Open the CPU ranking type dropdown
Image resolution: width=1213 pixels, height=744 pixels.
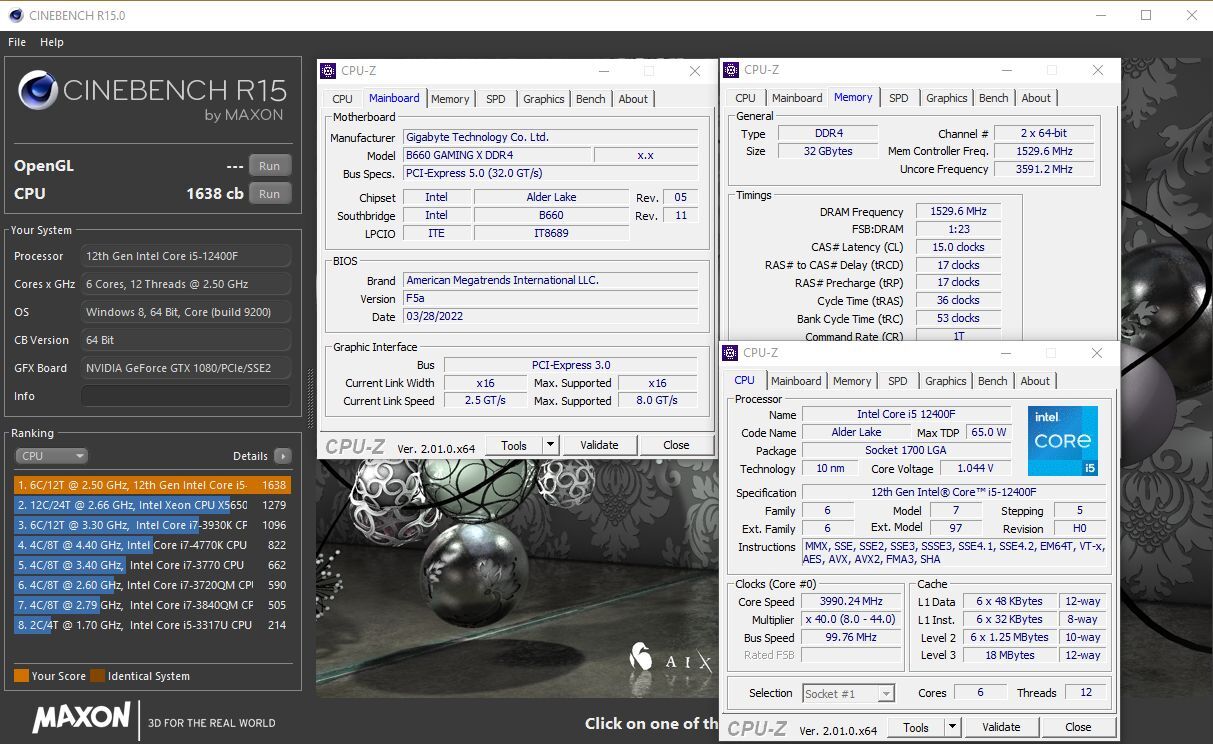point(52,456)
